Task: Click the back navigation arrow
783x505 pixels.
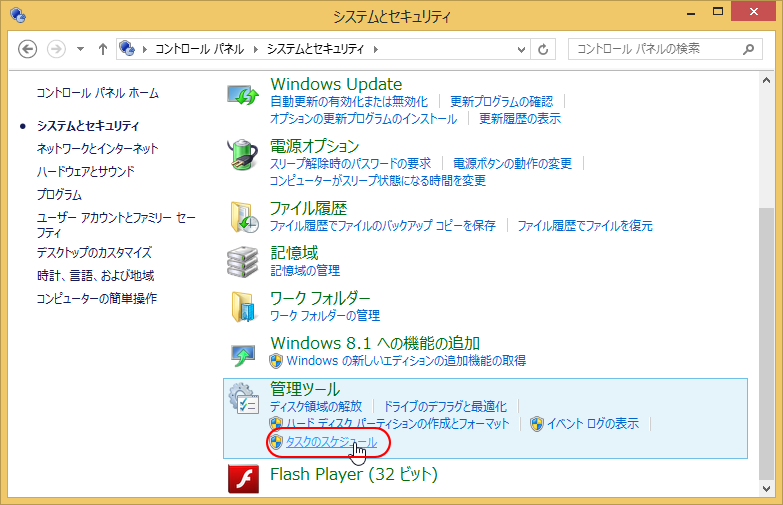Action: [x=27, y=49]
